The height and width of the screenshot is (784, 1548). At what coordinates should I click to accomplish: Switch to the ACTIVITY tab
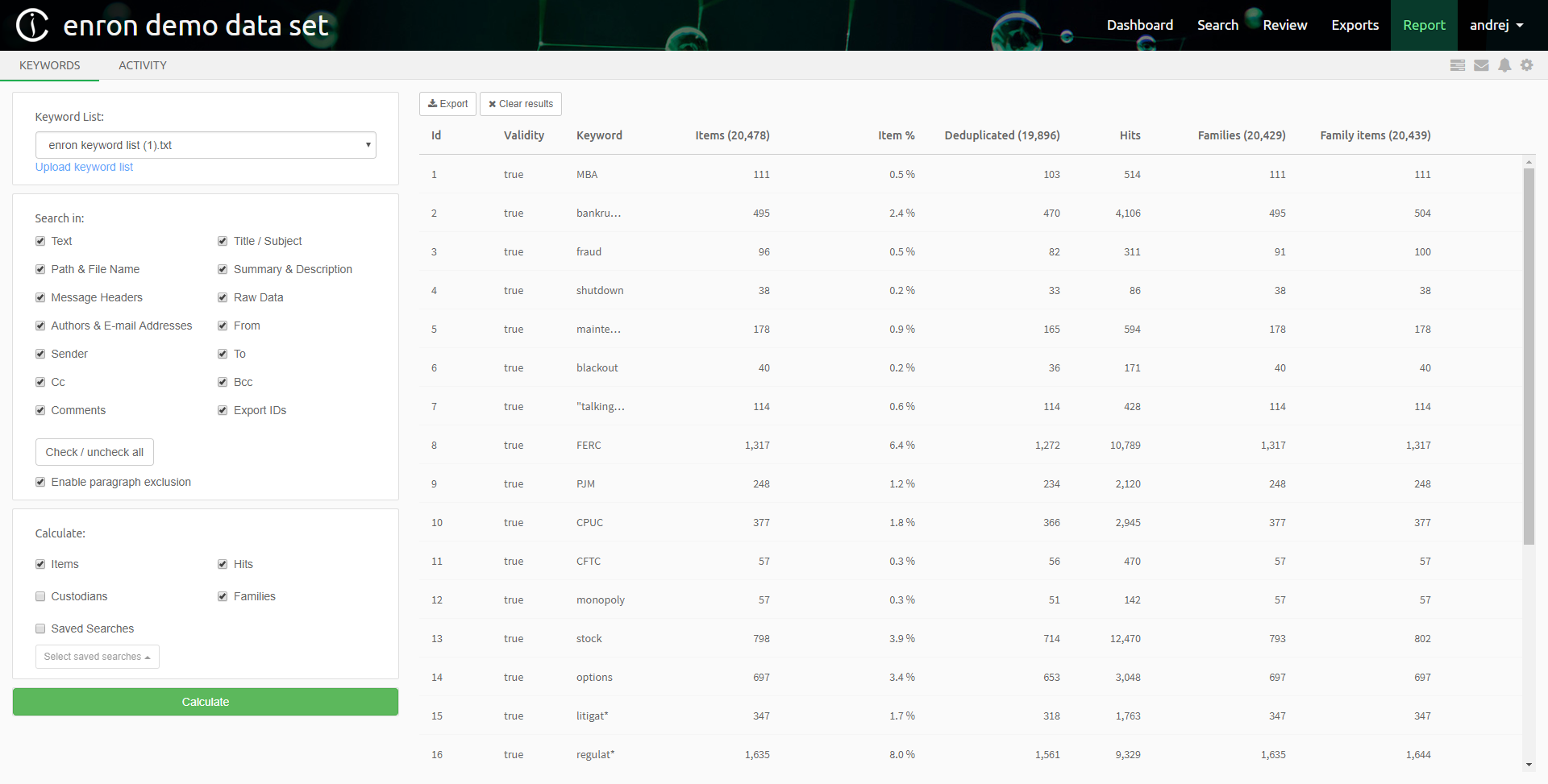143,65
